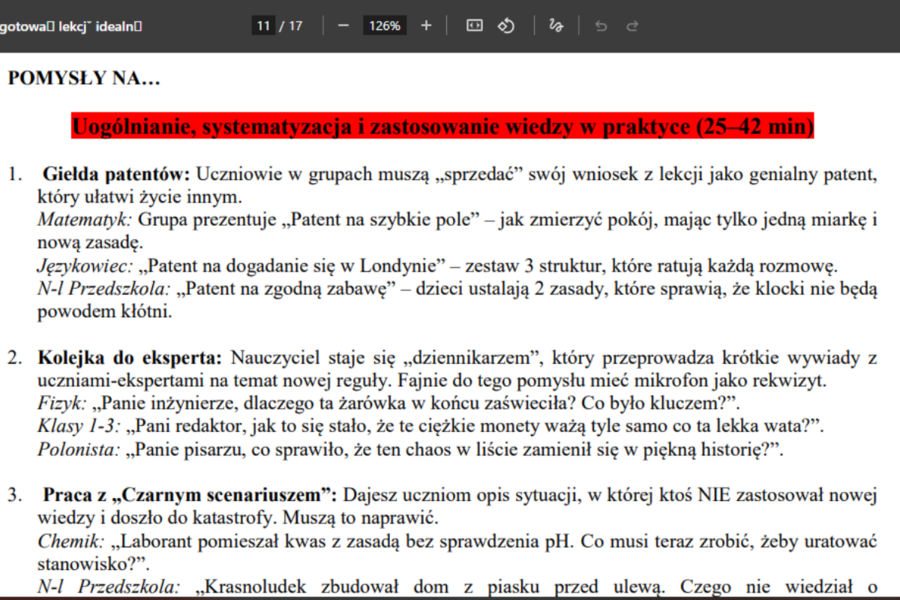Rotate the page counterclockwise
900x600 pixels.
(506, 25)
